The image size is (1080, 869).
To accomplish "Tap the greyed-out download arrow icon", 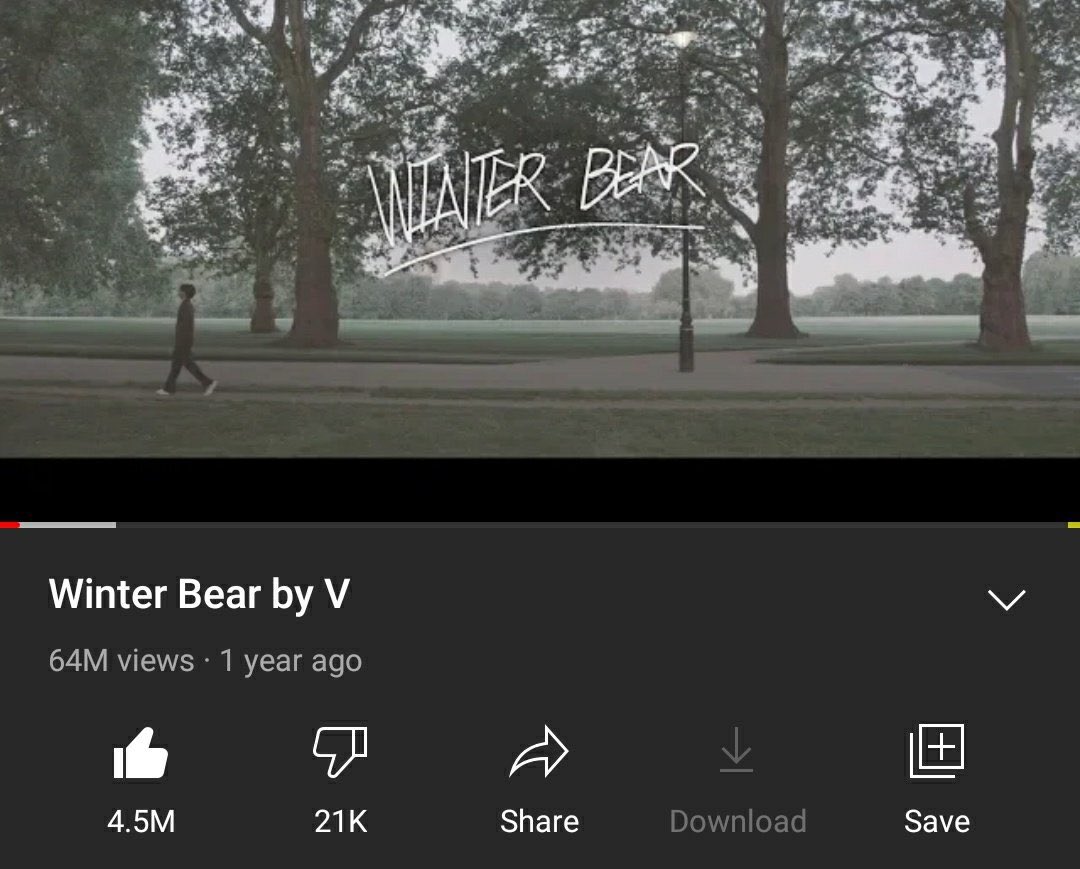I will coord(736,749).
